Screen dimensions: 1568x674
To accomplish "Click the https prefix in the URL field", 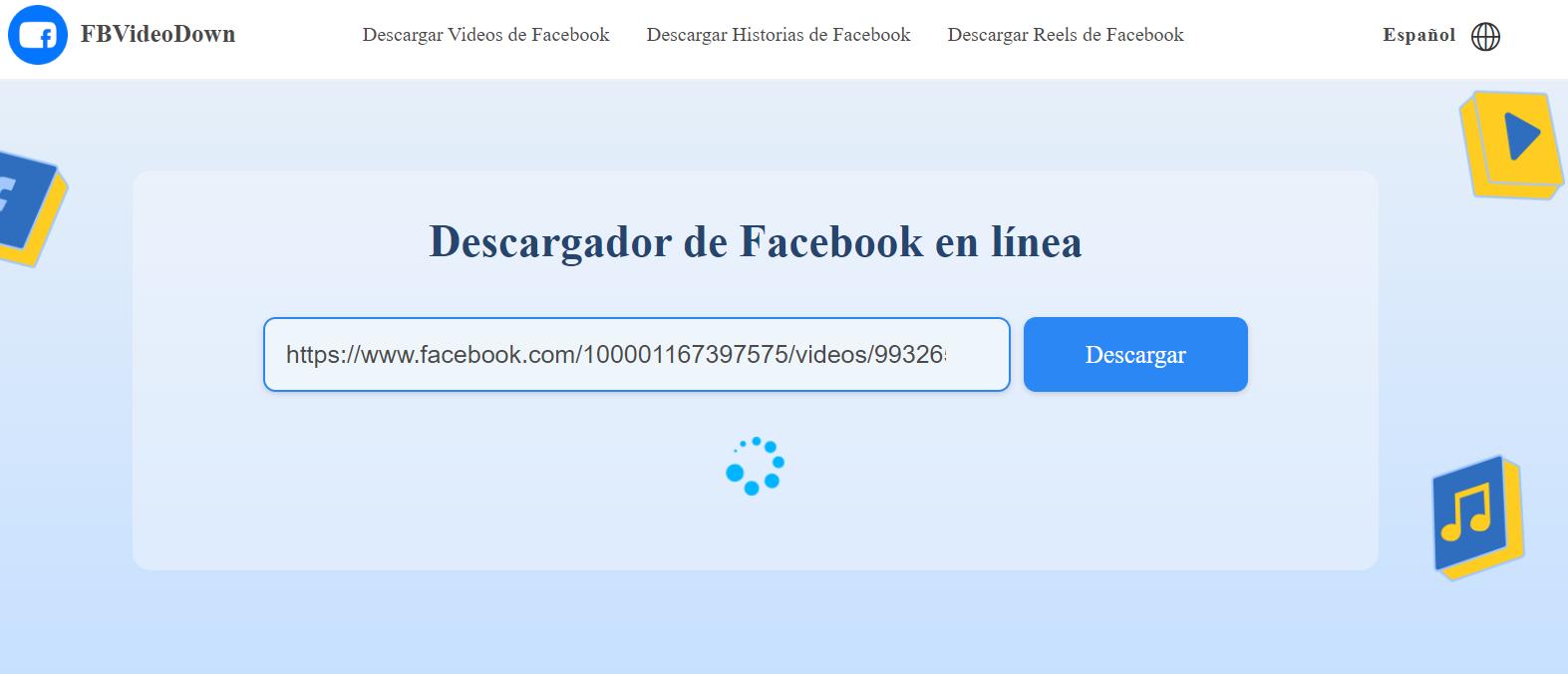I will (x=312, y=355).
